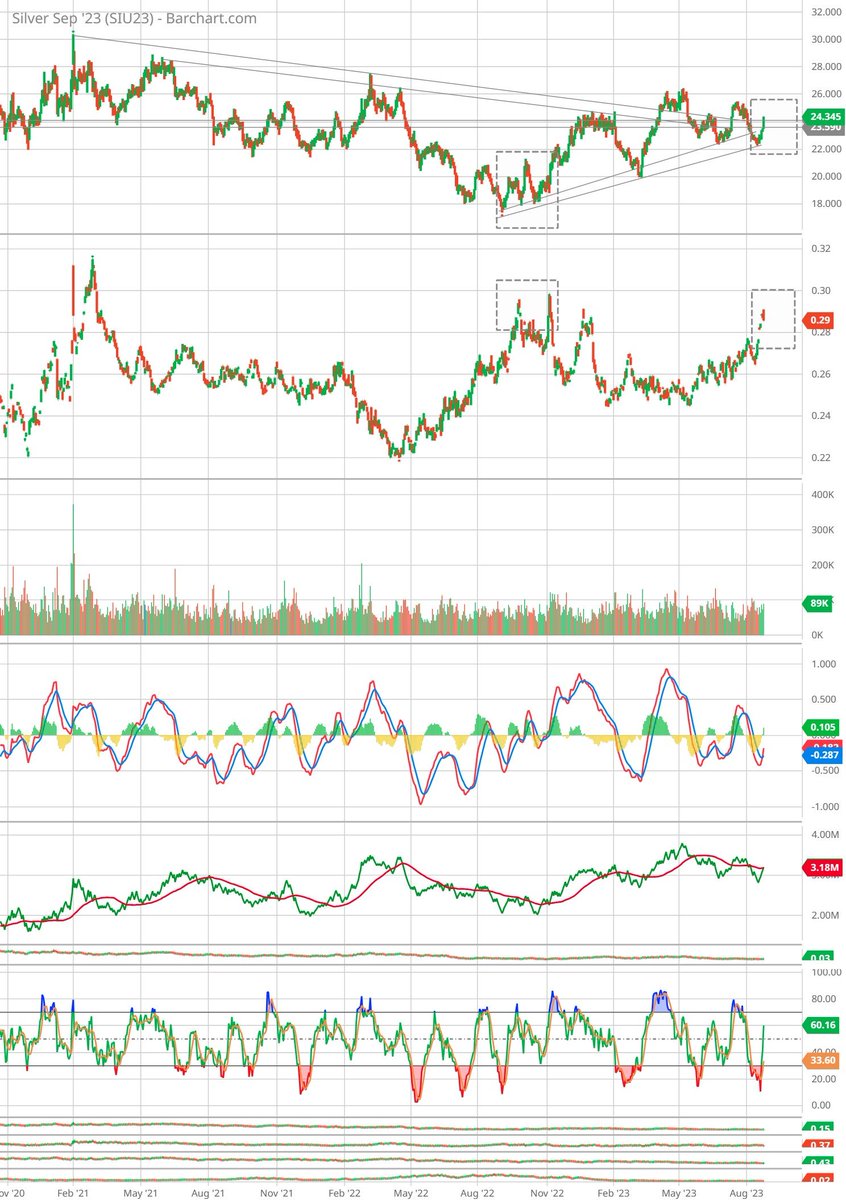Click the green 89K volume badge
This screenshot has height=1200, width=846.
820,603
